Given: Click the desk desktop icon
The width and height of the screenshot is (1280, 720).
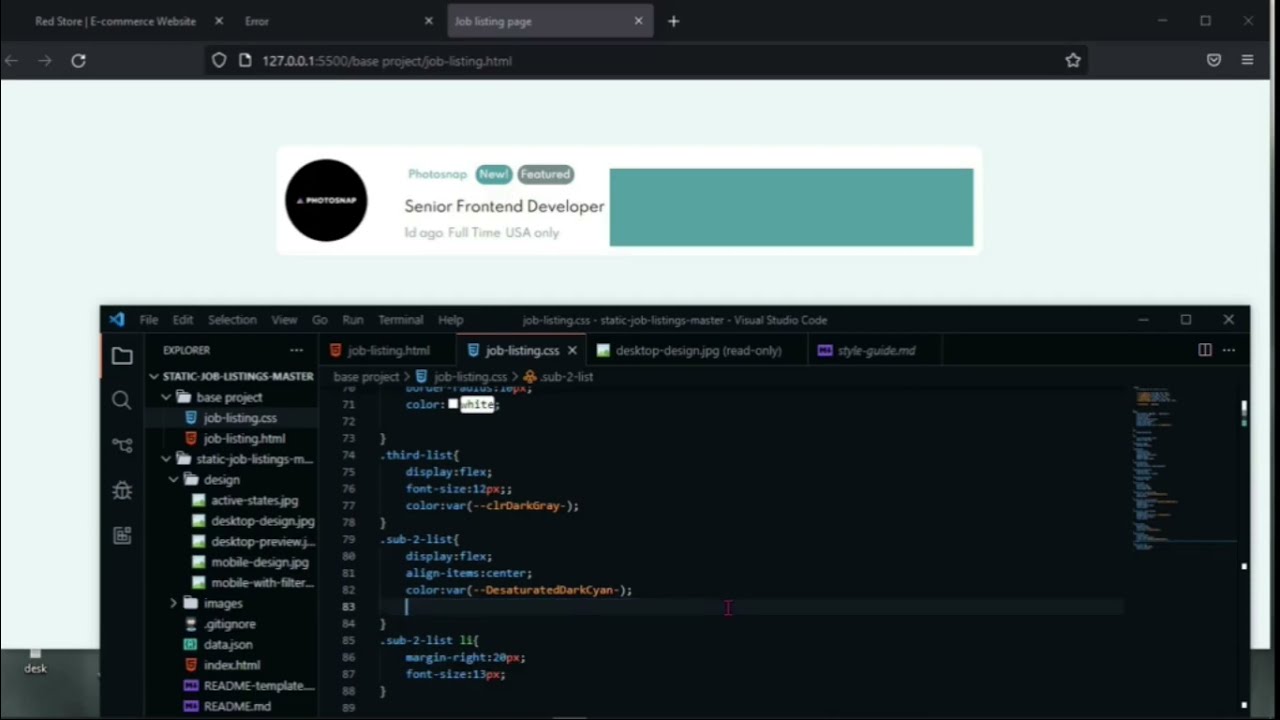Looking at the screenshot, I should click(x=35, y=661).
